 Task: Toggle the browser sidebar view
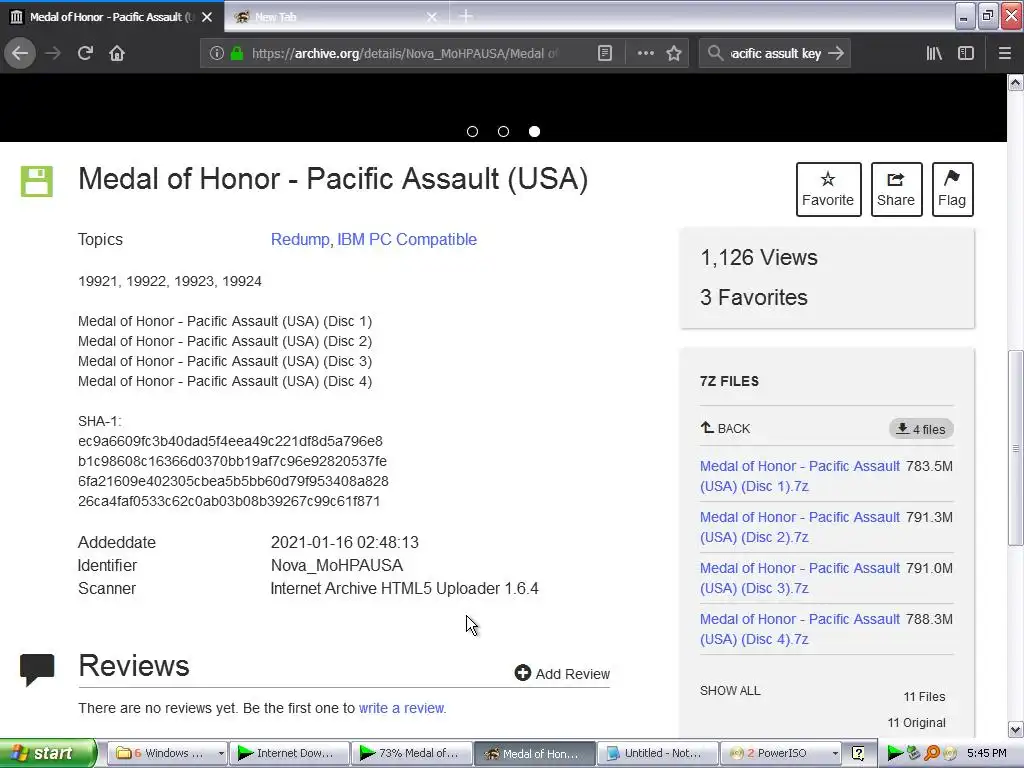(966, 53)
